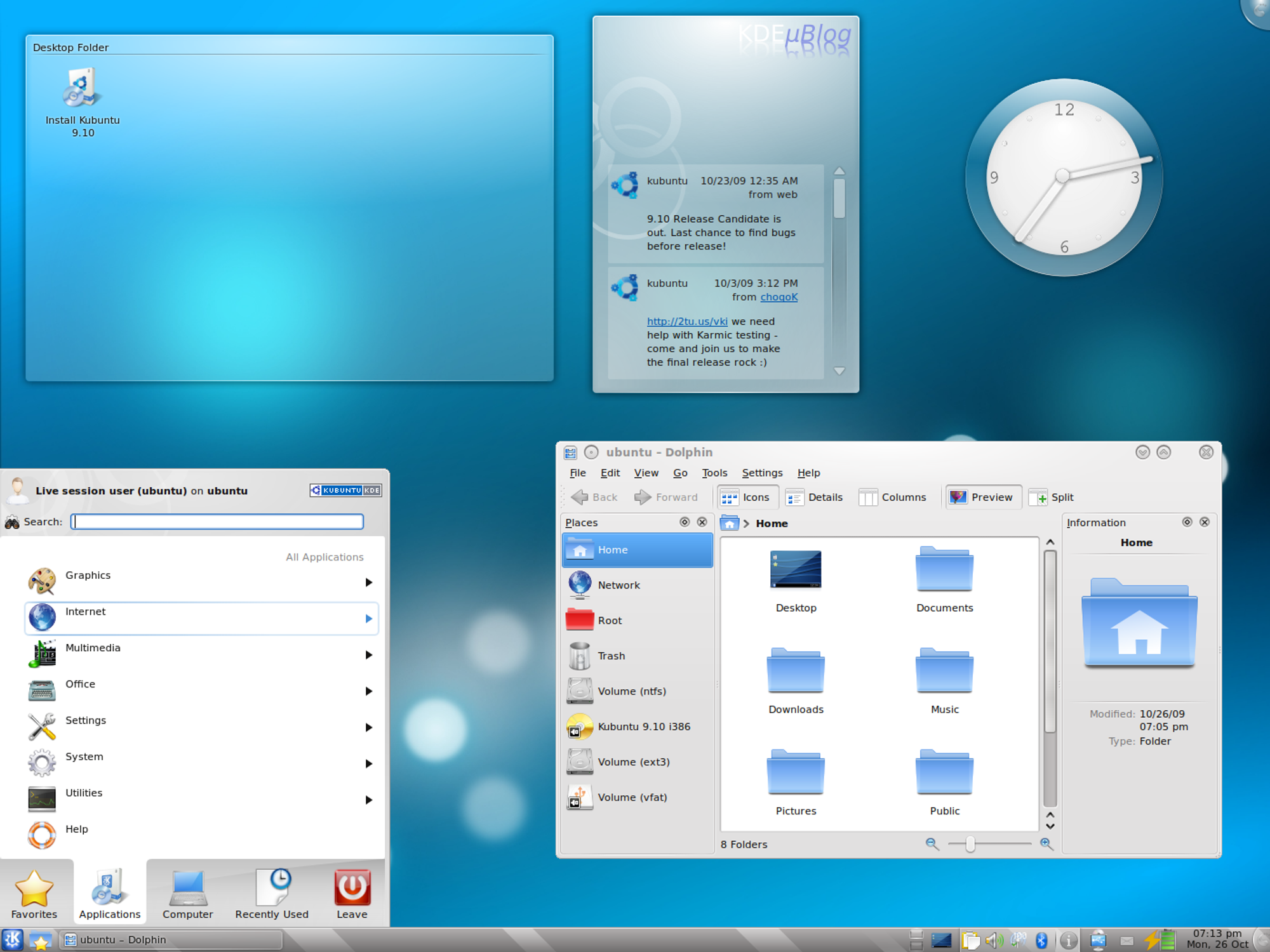Open the http://2tu.us/vki link
This screenshot has height=952, width=1270.
(687, 322)
